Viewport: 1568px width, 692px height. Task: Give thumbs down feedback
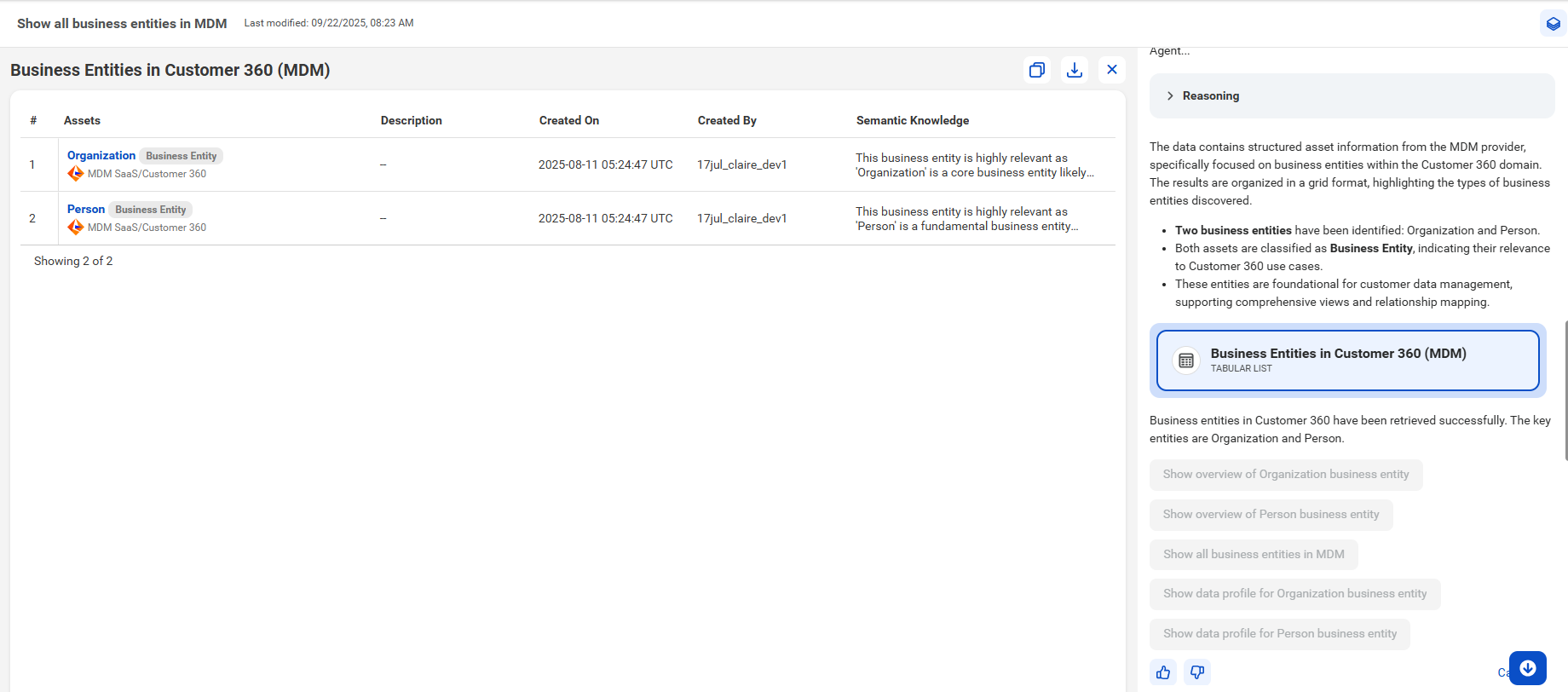(1197, 672)
